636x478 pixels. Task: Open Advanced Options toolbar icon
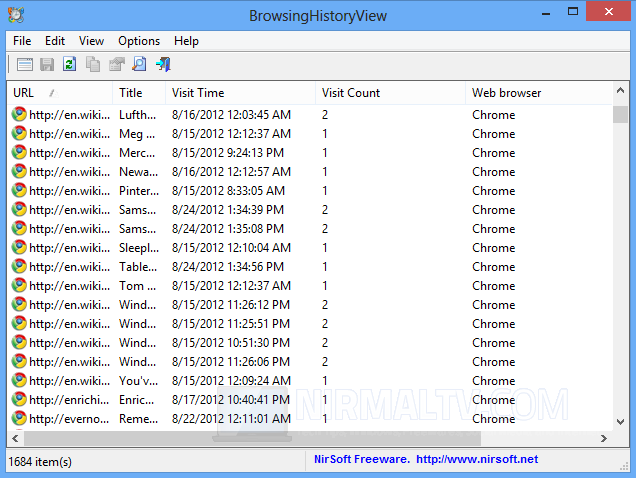[x=25, y=65]
